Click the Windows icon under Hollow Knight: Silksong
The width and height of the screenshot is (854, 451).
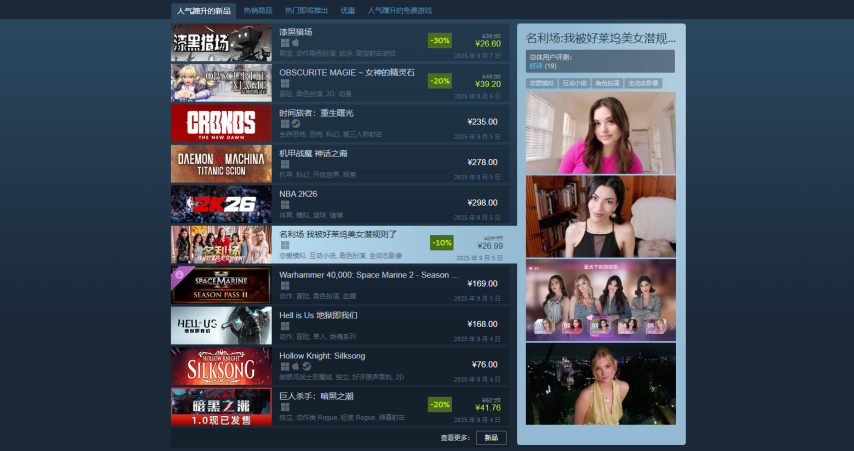tap(284, 367)
